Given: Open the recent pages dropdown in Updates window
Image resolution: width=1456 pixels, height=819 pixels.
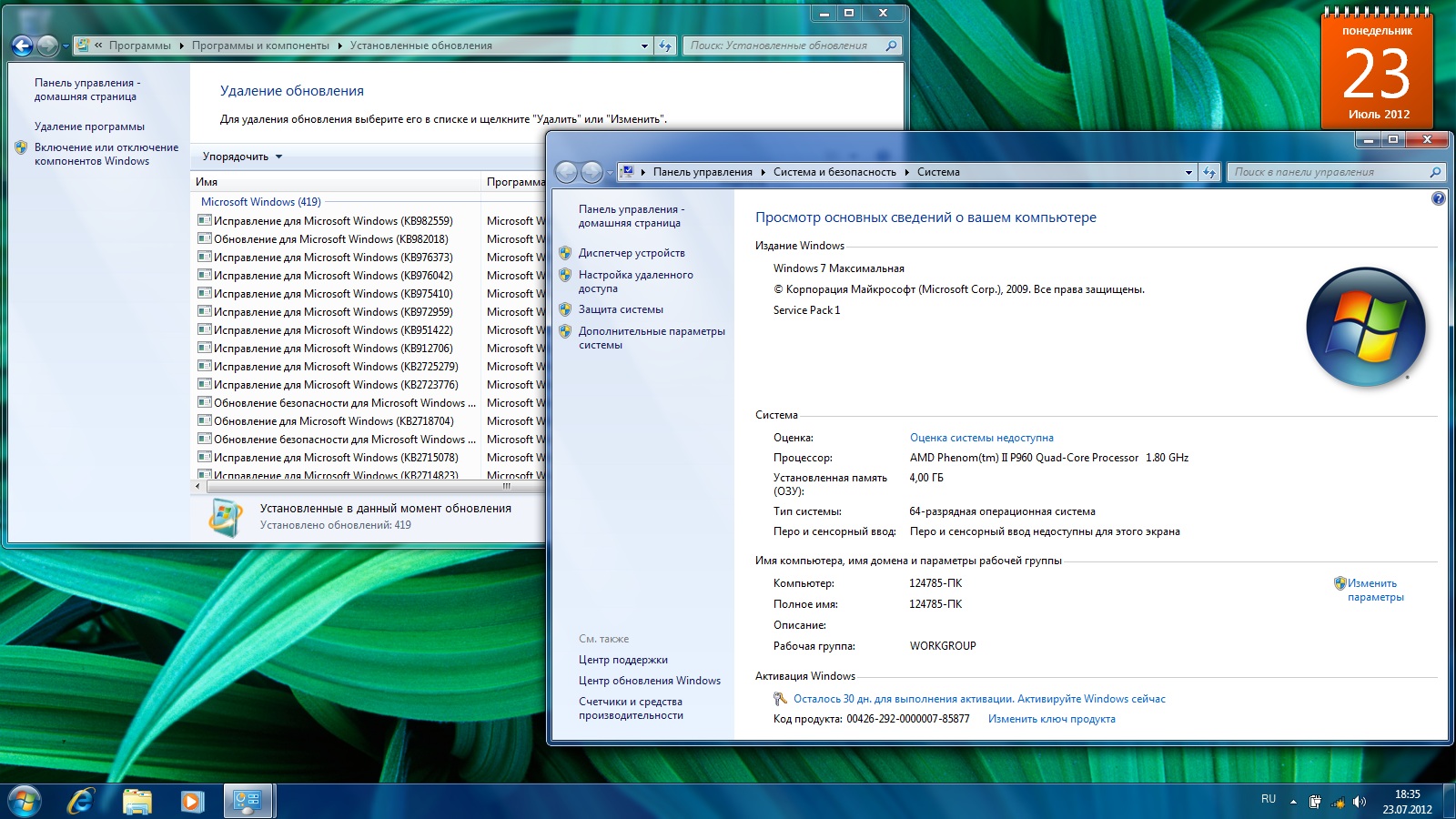Looking at the screenshot, I should coord(66,46).
